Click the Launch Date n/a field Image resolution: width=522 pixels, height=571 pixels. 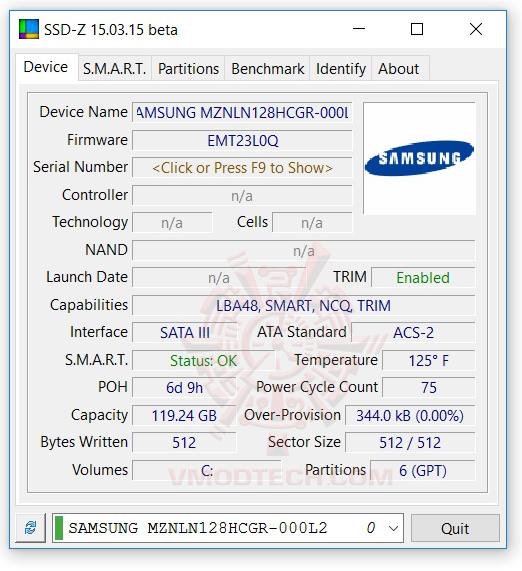coord(219,278)
